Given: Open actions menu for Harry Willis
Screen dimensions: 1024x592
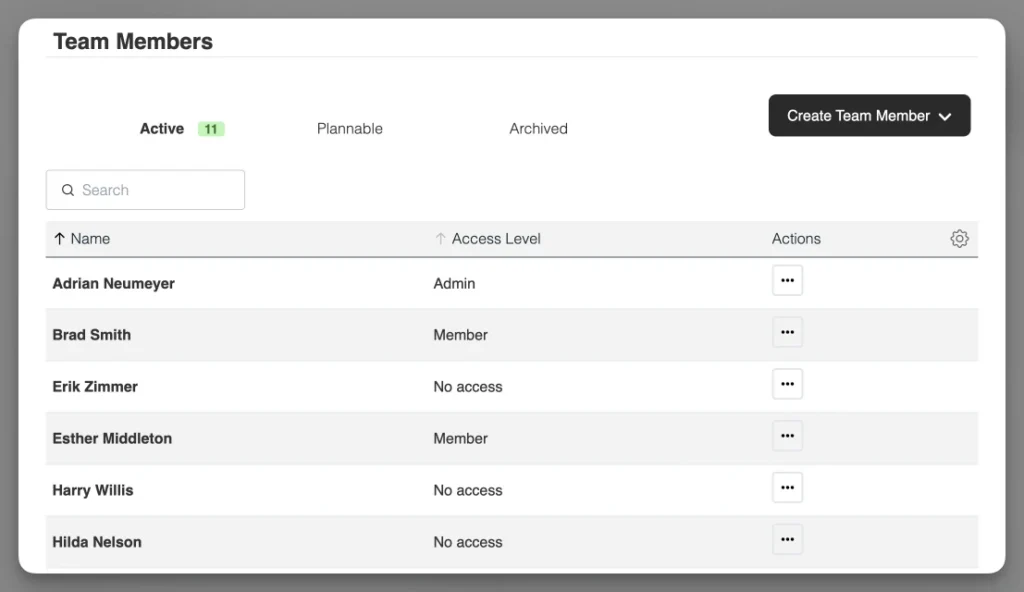Looking at the screenshot, I should [787, 488].
